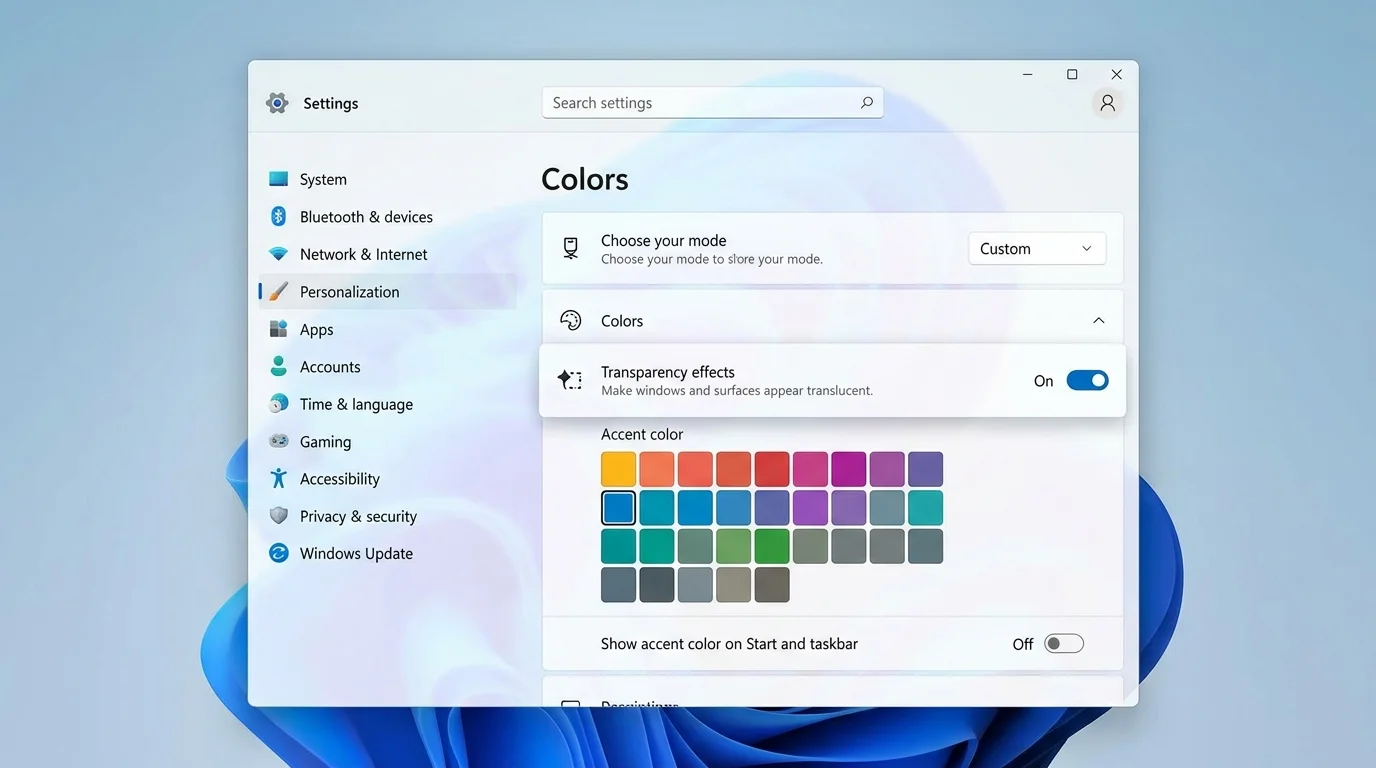
Task: Open the user account avatar icon
Action: pos(1107,103)
